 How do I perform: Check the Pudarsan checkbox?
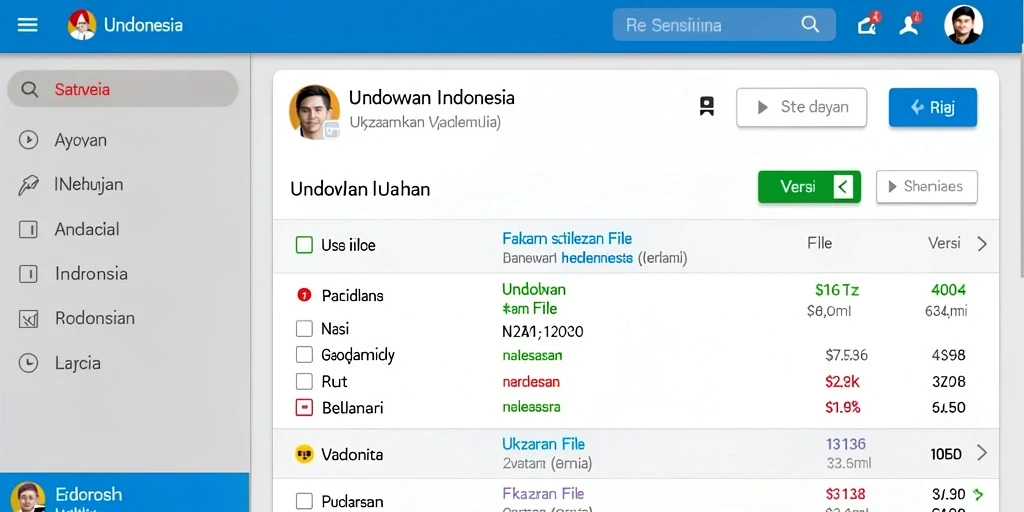click(x=304, y=502)
